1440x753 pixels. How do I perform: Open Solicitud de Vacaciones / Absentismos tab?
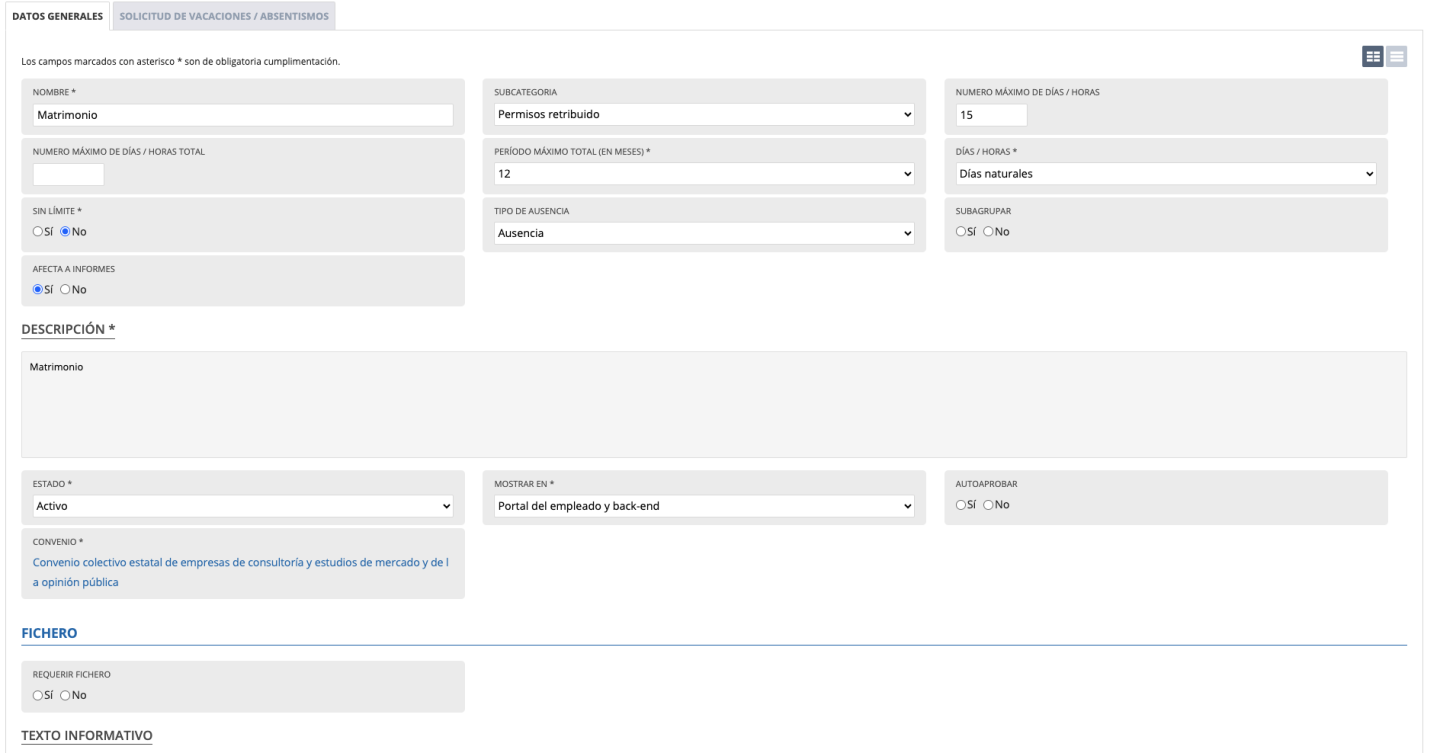click(224, 15)
